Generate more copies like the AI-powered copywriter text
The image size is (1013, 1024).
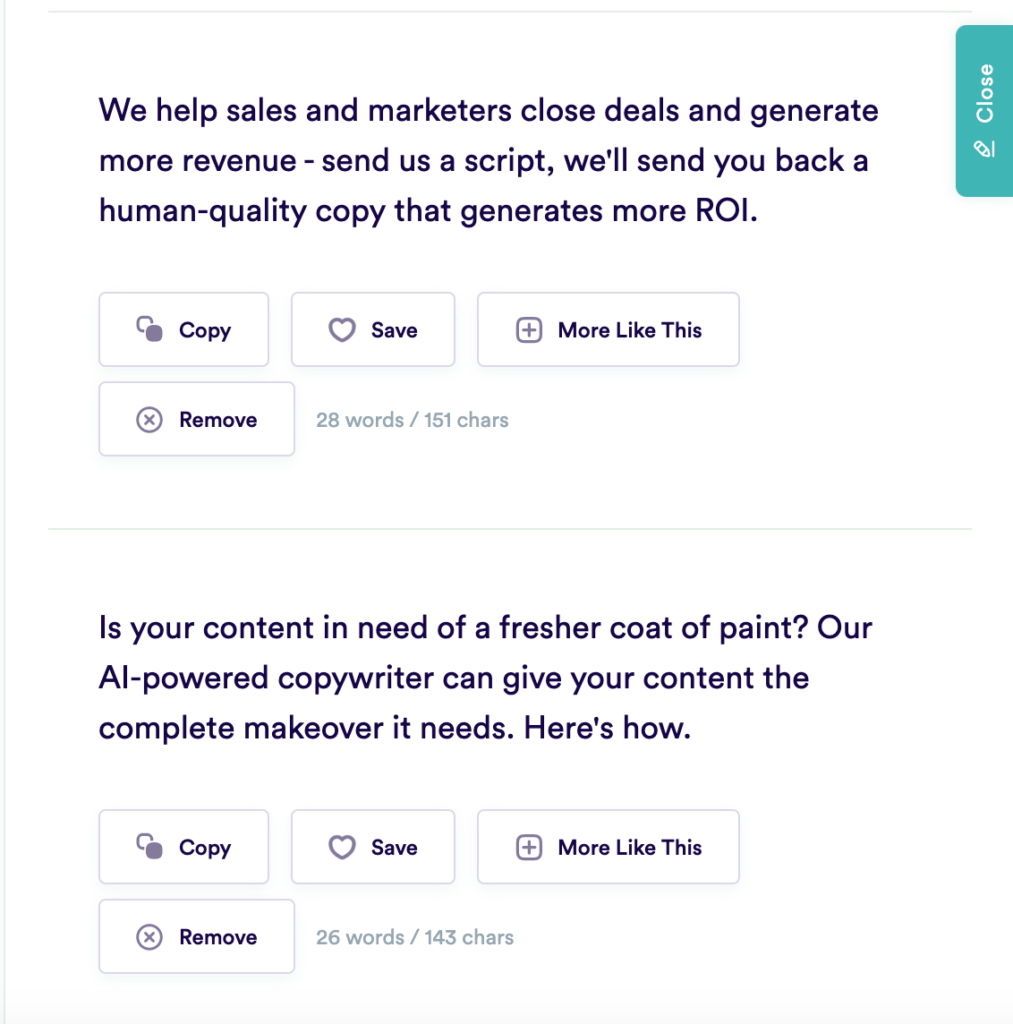(607, 847)
